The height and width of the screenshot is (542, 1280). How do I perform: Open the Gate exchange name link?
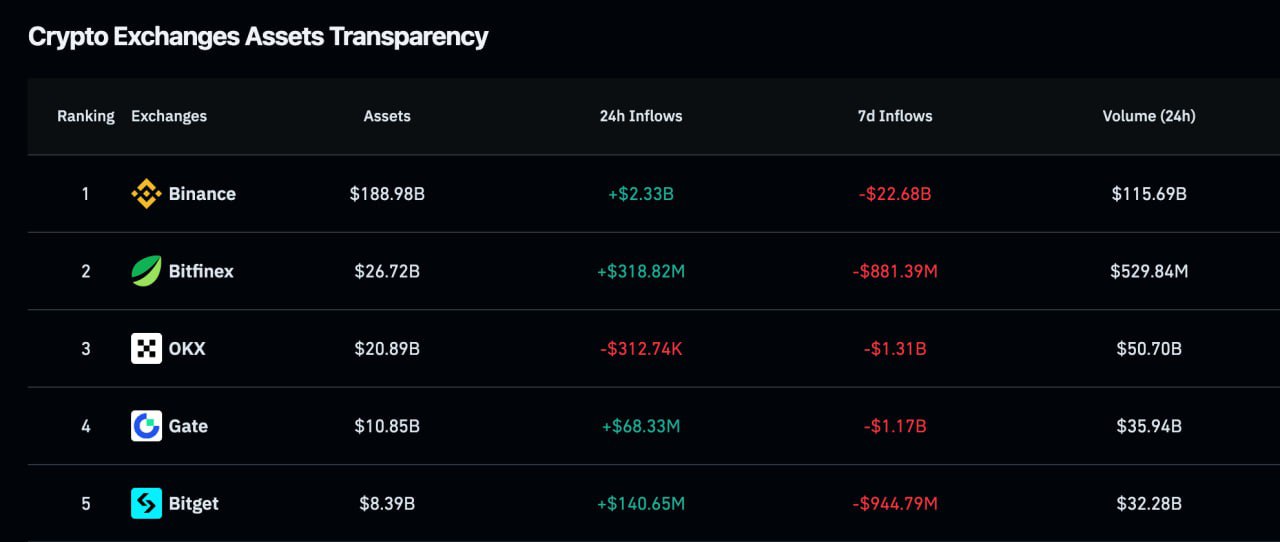coord(188,426)
